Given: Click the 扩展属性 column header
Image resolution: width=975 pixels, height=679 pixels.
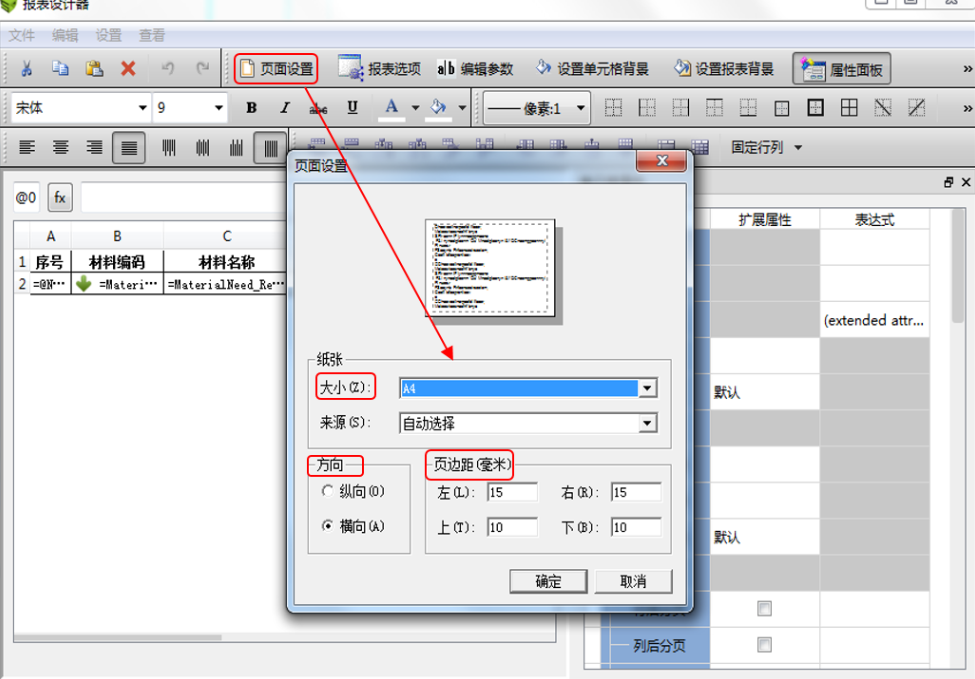Looking at the screenshot, I should click(765, 219).
